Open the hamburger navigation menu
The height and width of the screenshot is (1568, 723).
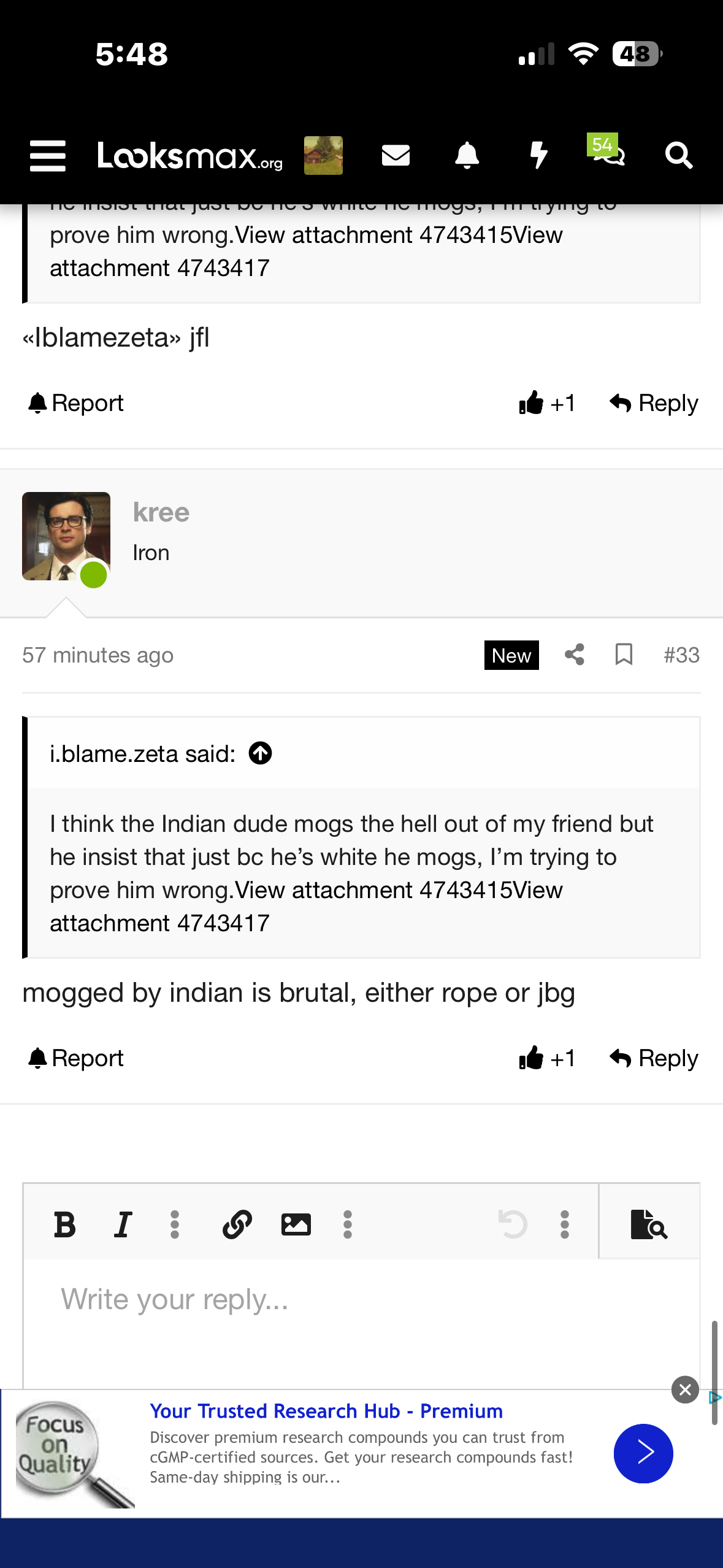(x=48, y=156)
